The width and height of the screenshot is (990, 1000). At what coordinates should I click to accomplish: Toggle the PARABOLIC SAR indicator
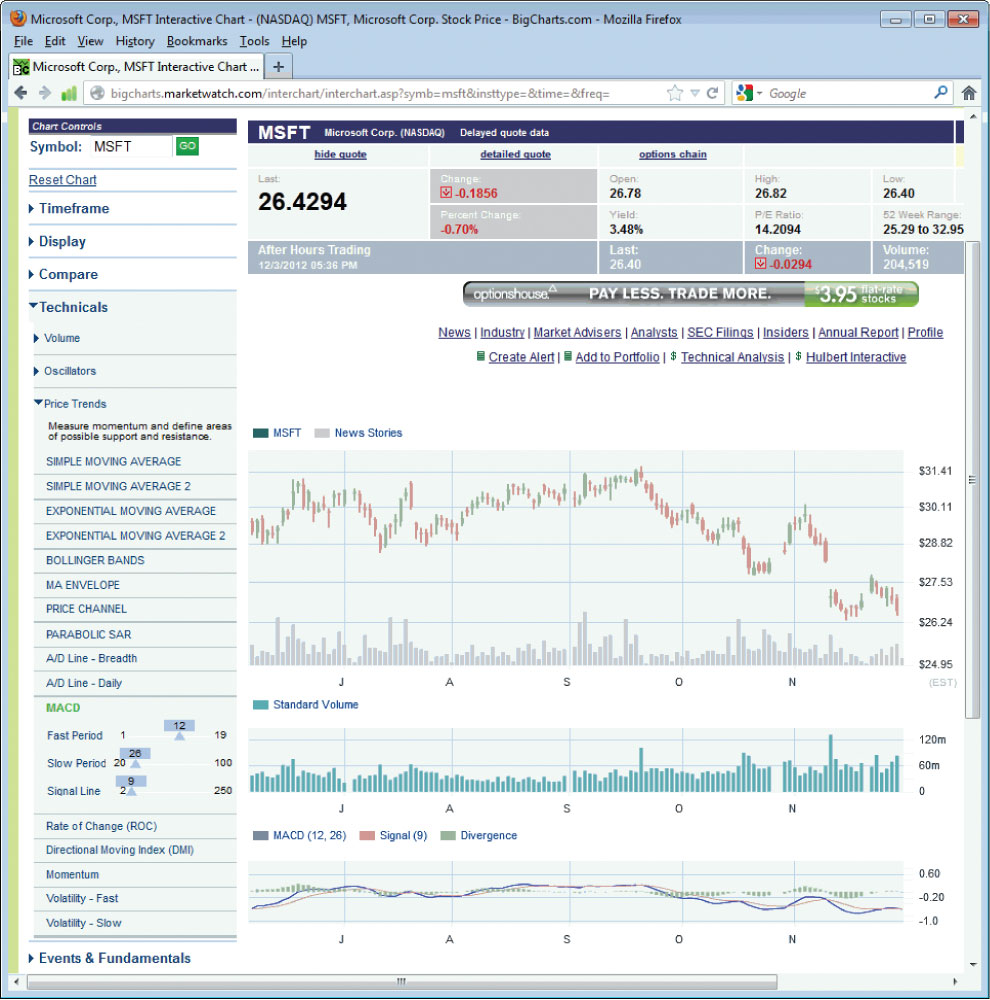[88, 635]
